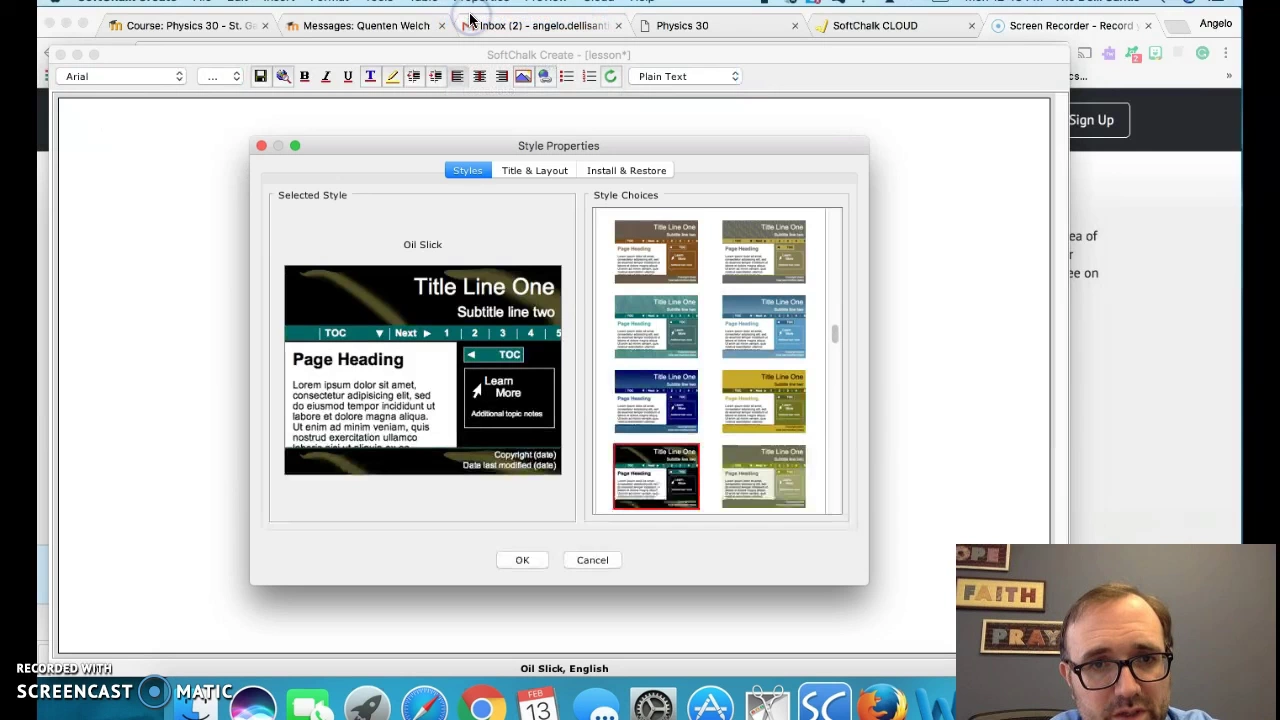Align text right
Image resolution: width=1280 pixels, height=720 pixels.
pos(501,76)
